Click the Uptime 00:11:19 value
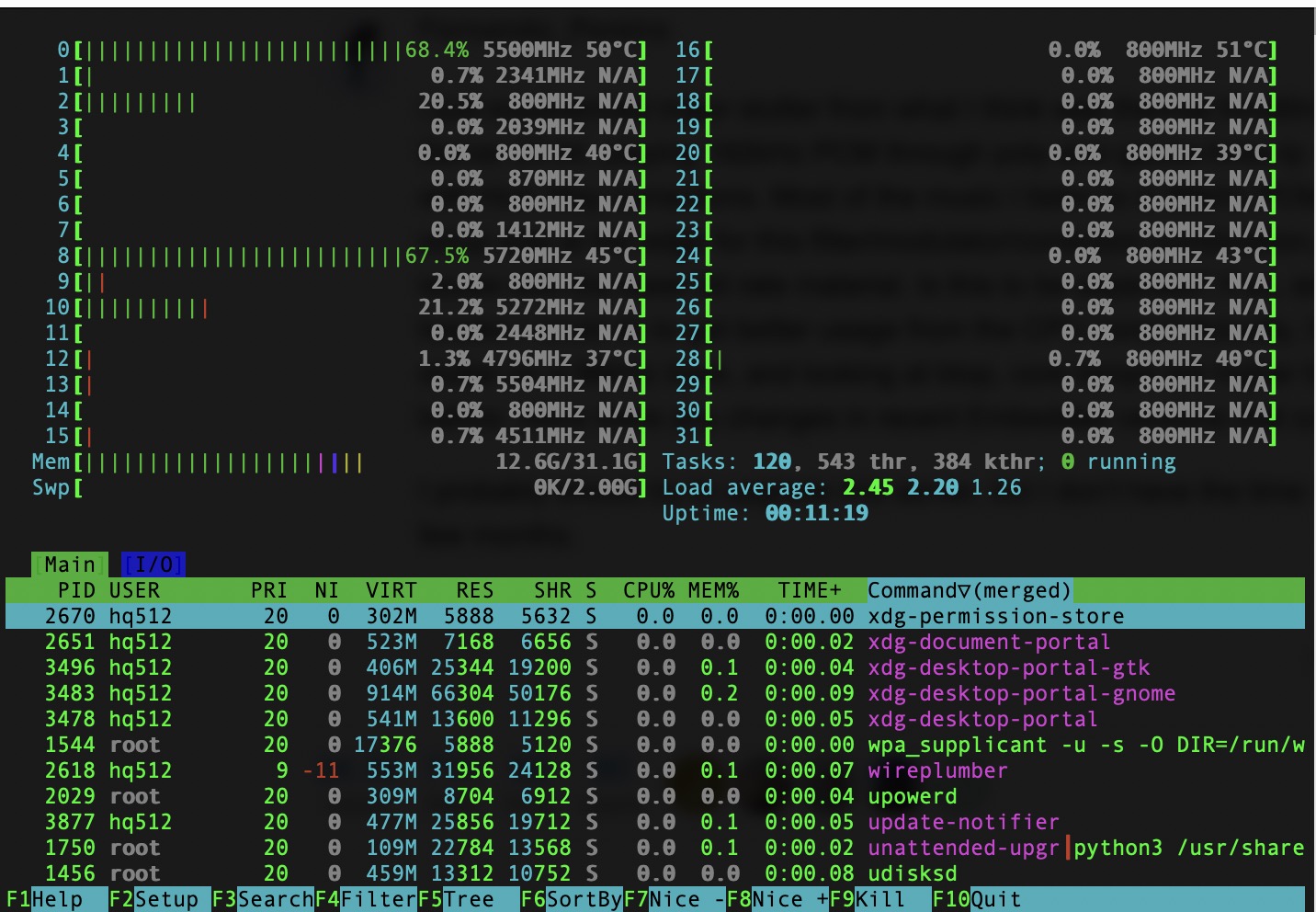This screenshot has width=1316, height=912. tap(816, 513)
